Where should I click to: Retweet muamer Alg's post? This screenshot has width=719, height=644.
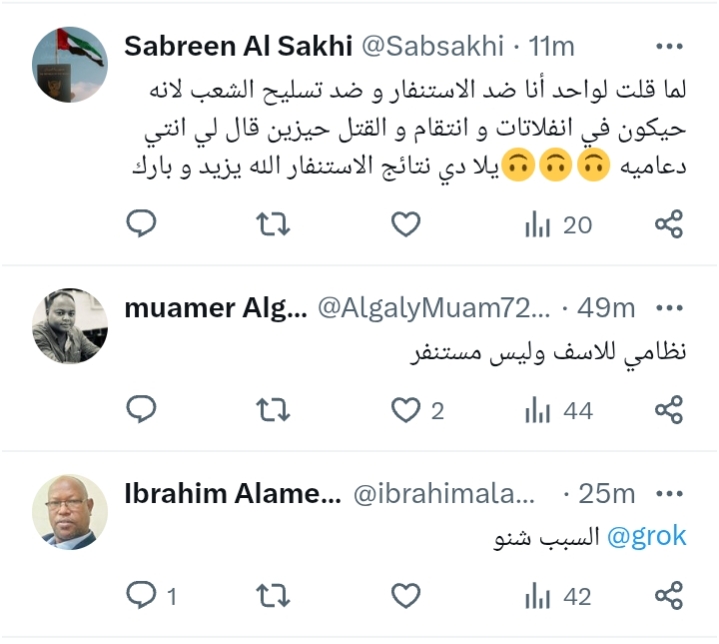273,410
